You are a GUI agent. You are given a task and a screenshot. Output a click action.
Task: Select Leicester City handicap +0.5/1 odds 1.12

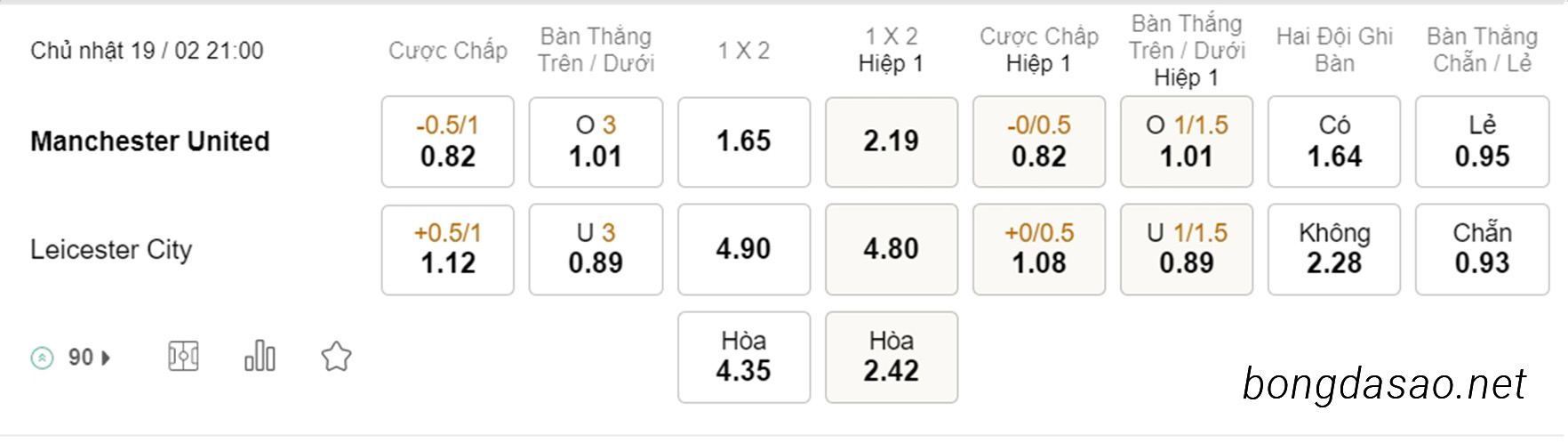pos(448,249)
